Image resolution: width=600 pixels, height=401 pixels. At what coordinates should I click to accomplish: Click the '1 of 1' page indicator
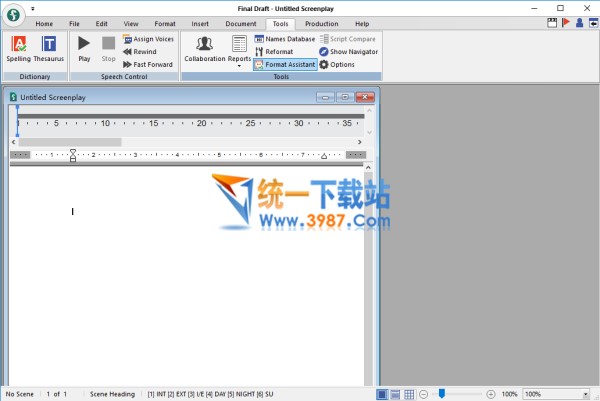click(57, 394)
